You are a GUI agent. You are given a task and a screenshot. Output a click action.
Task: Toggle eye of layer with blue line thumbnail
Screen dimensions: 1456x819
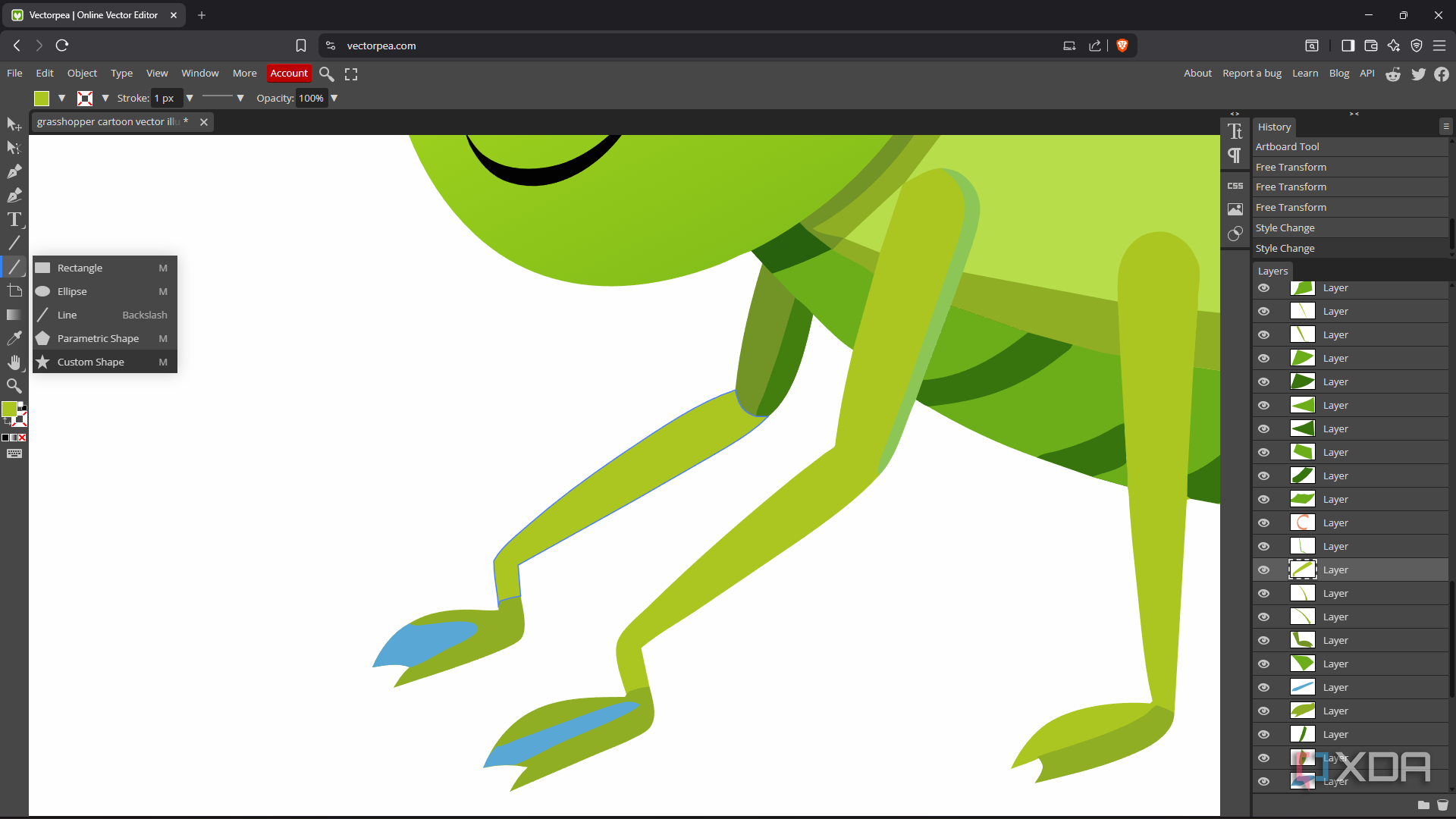tap(1263, 687)
